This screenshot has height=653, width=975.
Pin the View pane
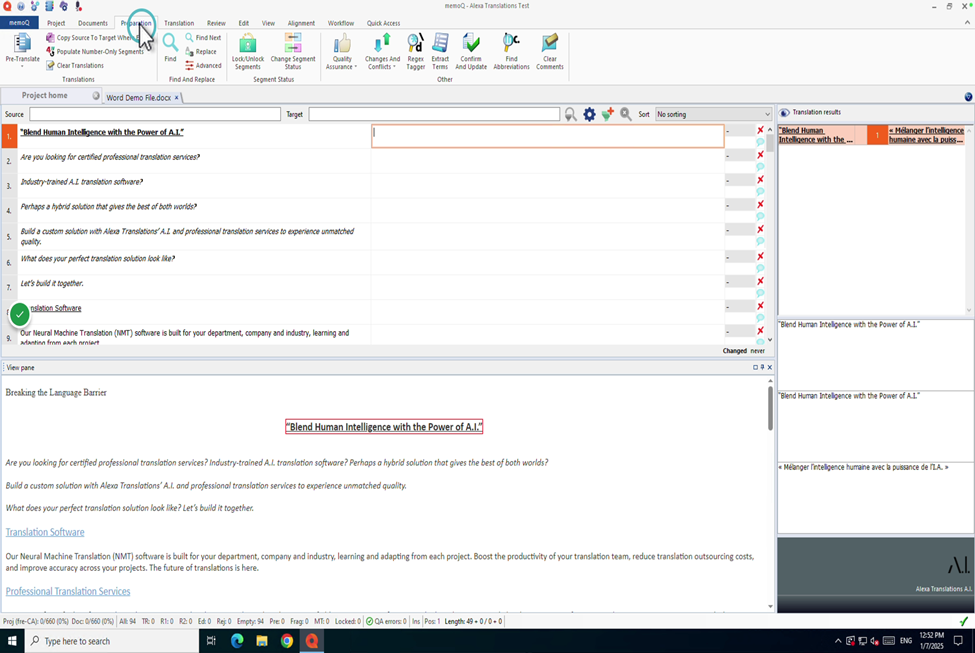(763, 368)
